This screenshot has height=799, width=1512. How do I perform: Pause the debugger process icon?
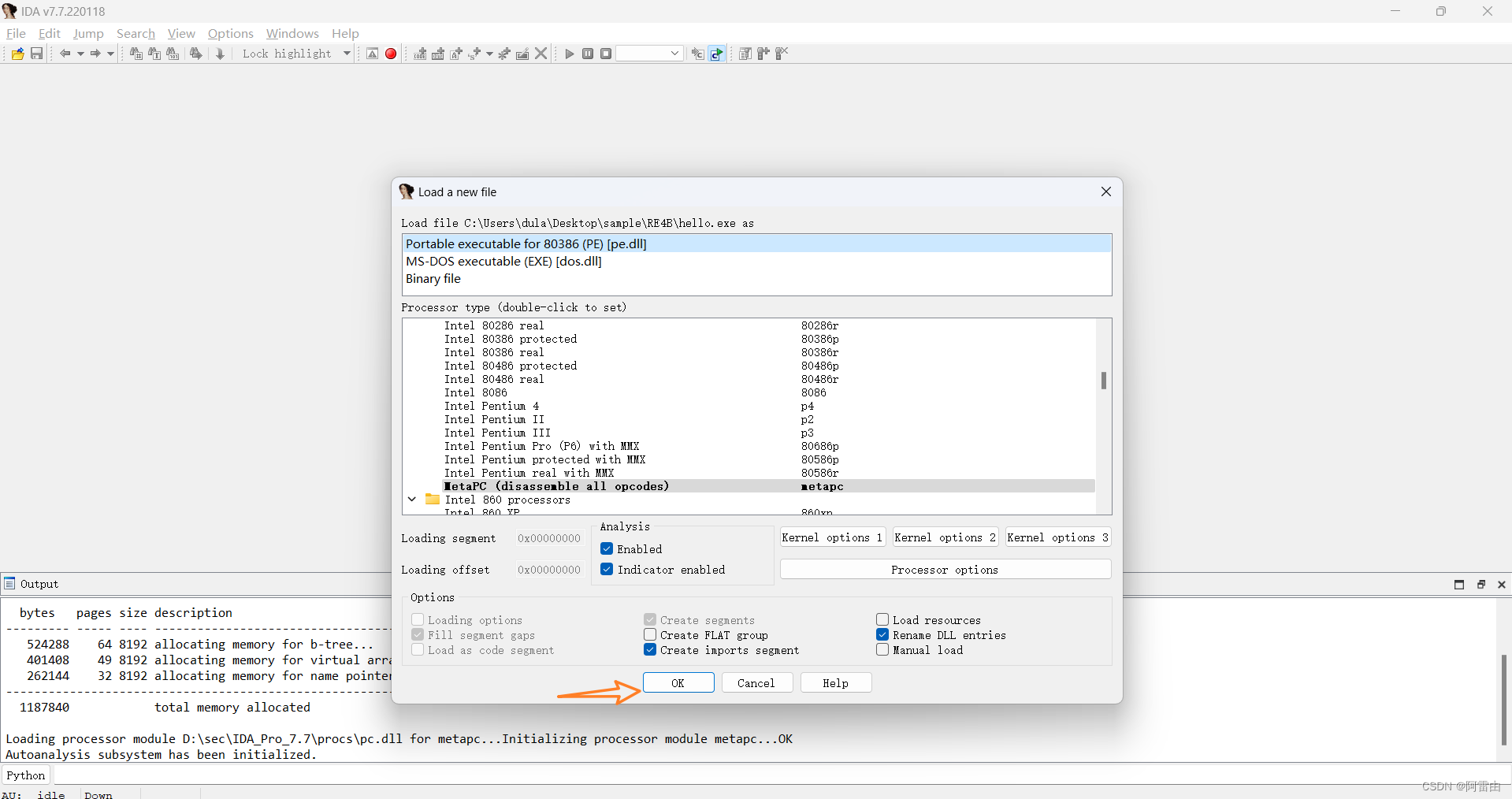tap(588, 54)
